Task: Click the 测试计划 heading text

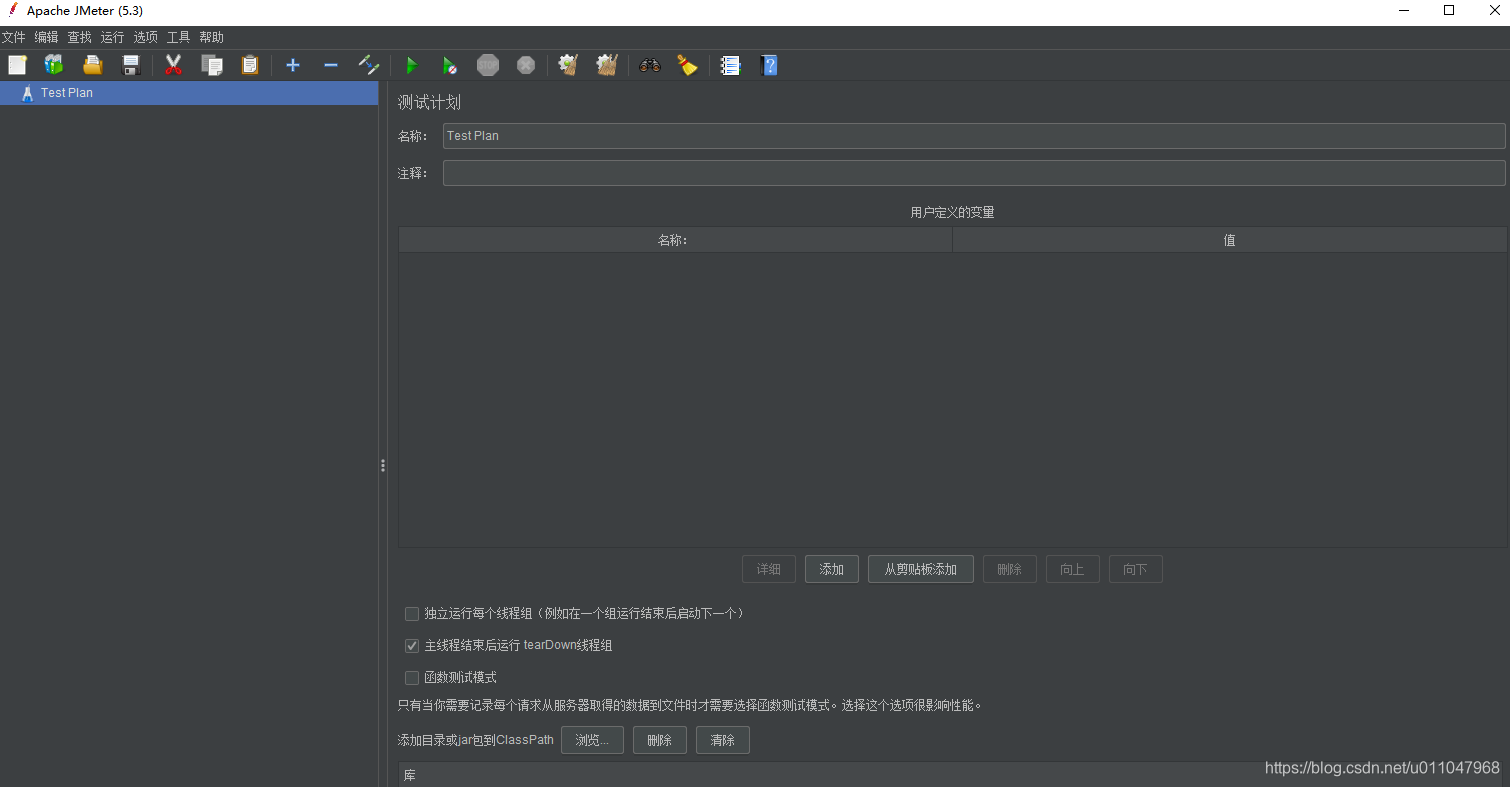Action: 429,103
